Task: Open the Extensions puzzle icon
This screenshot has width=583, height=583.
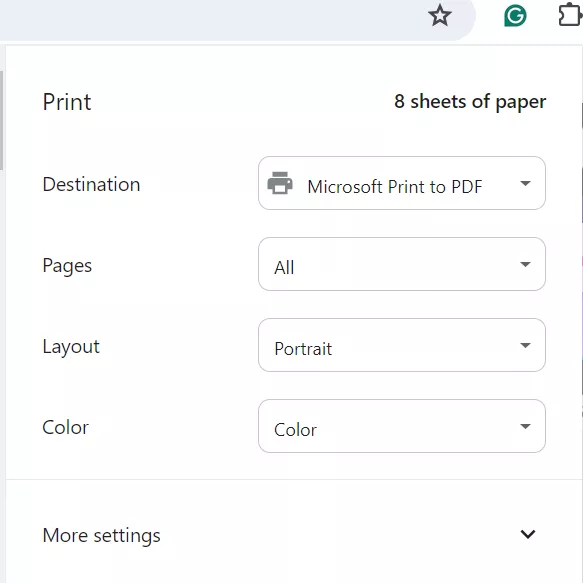Action: tap(570, 15)
